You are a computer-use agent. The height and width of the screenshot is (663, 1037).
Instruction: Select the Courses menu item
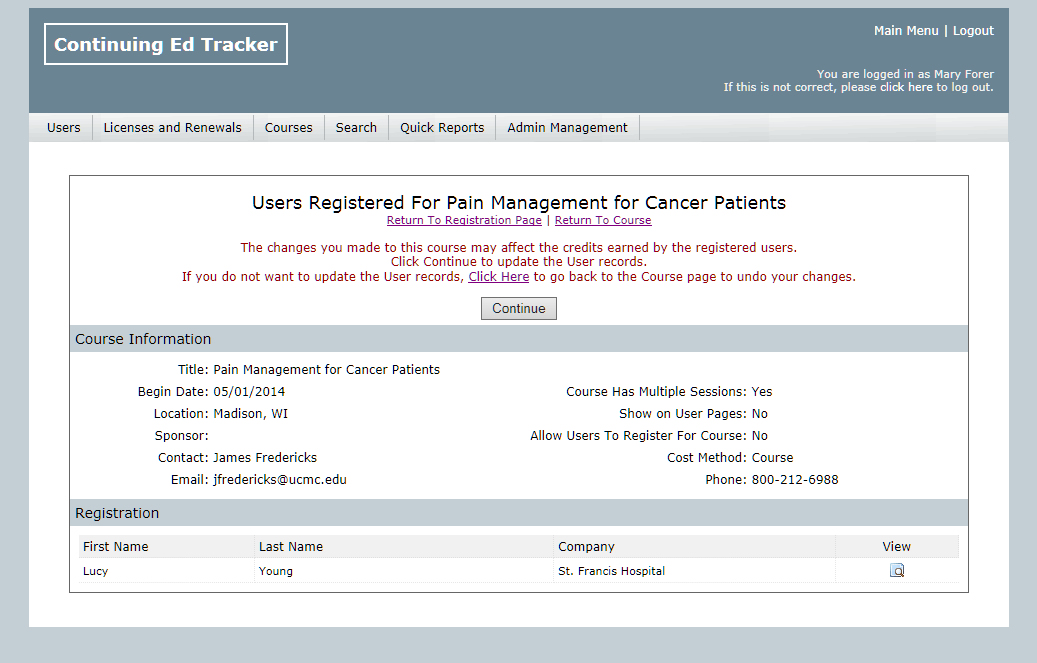(288, 128)
